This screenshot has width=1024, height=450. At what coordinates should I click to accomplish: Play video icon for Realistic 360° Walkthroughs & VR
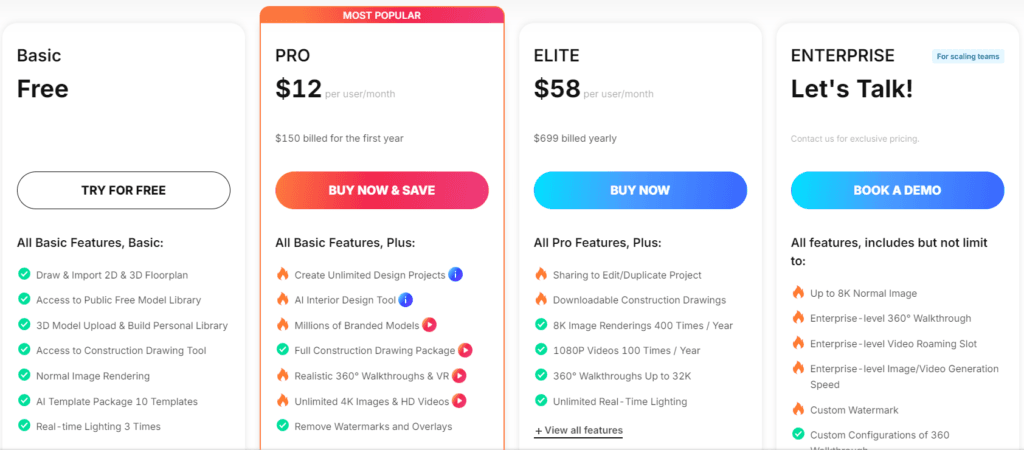[x=459, y=376]
